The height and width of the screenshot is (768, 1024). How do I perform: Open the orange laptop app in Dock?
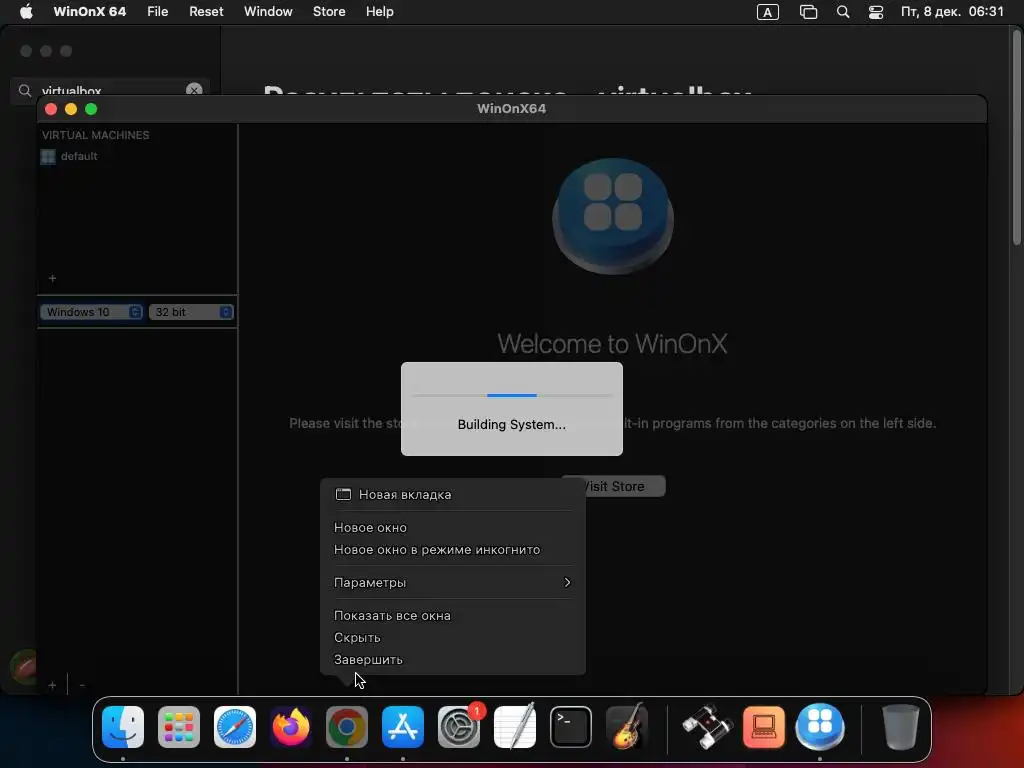763,727
